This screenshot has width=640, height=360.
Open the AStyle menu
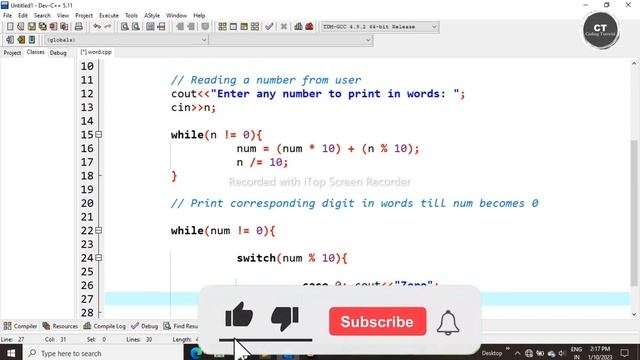click(x=152, y=16)
